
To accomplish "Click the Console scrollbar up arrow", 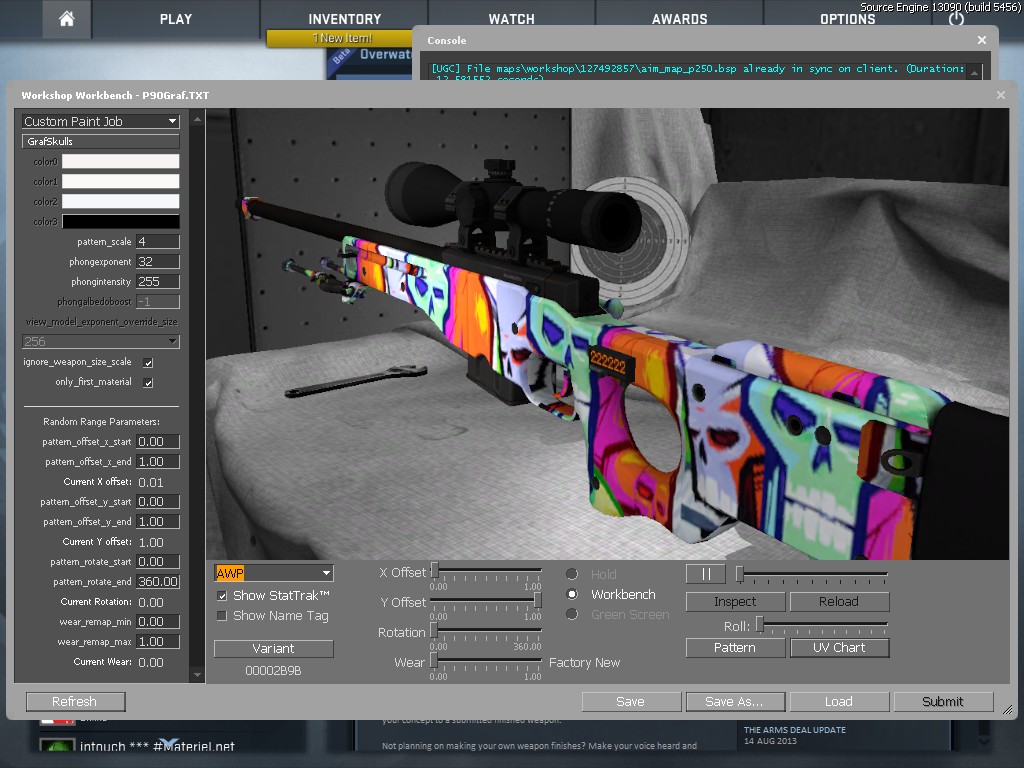I will [x=974, y=72].
